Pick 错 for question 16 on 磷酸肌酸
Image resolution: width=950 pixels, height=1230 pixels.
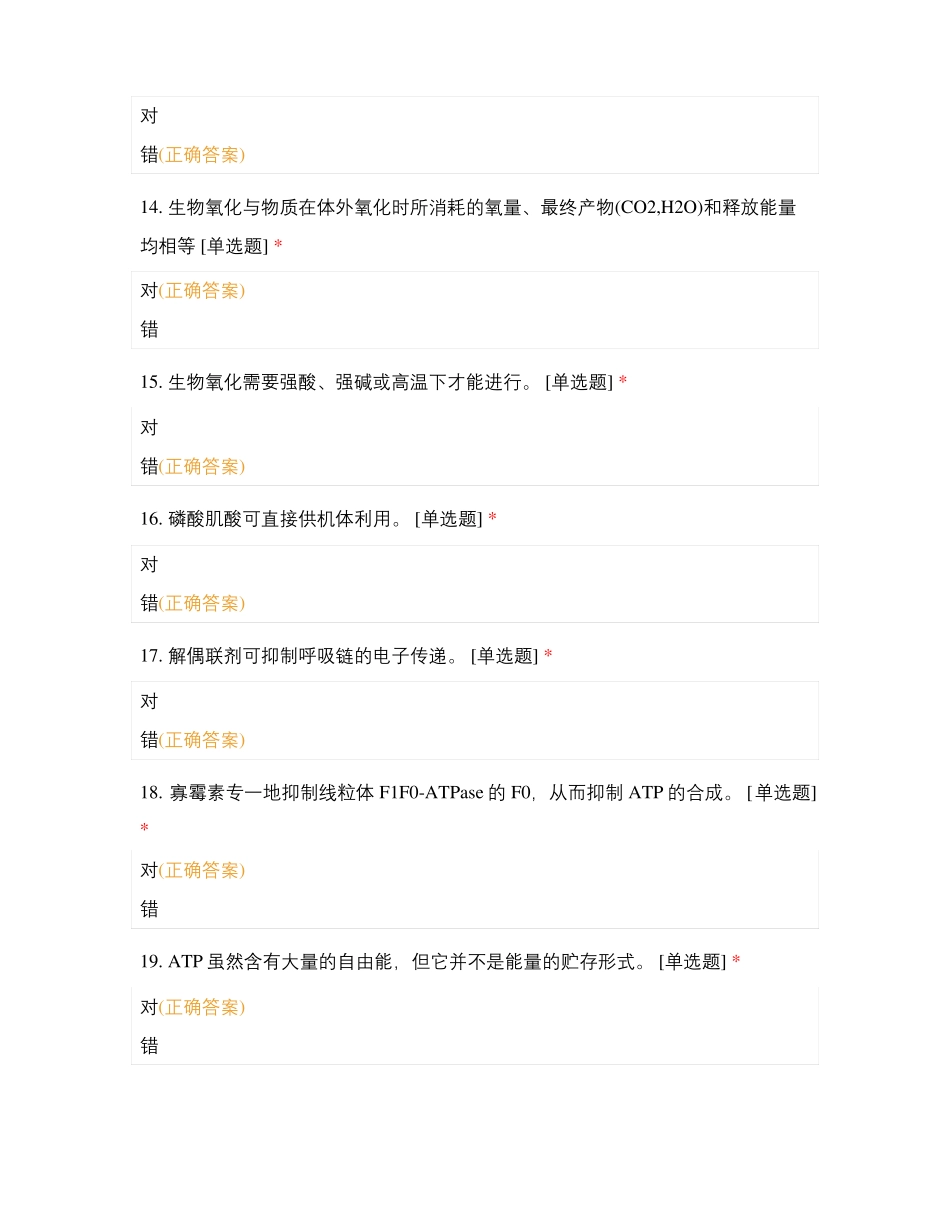[150, 603]
